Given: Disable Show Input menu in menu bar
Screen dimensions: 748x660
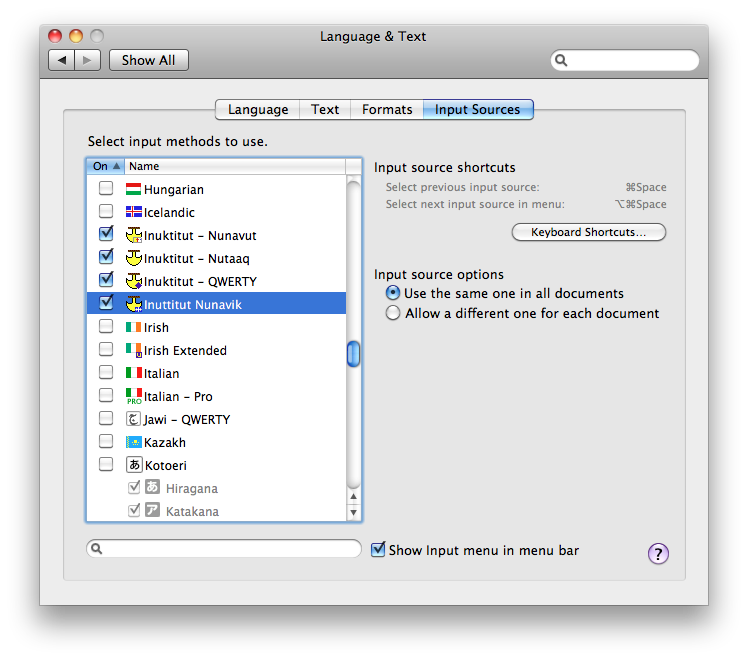Looking at the screenshot, I should pos(378,550).
